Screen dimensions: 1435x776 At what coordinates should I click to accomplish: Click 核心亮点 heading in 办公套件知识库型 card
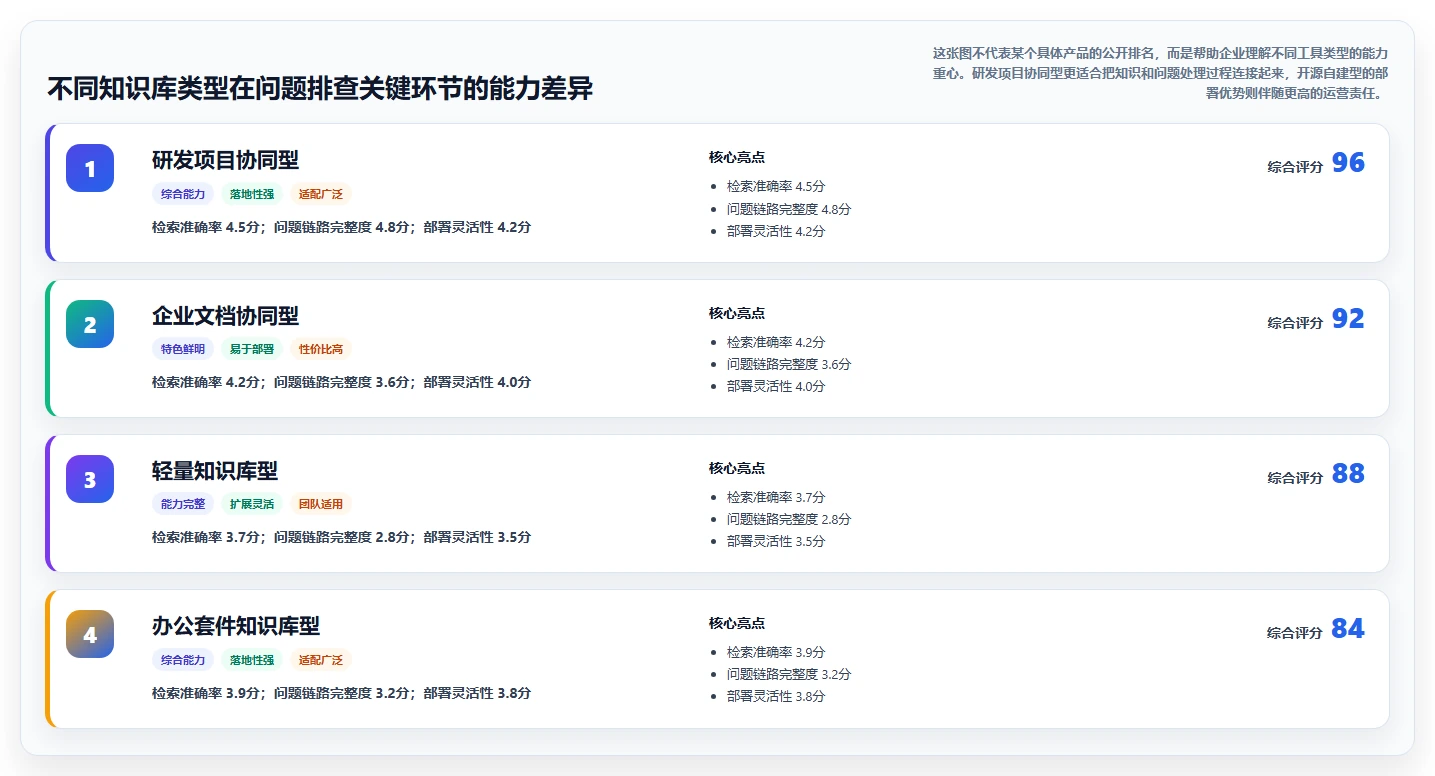[x=737, y=623]
